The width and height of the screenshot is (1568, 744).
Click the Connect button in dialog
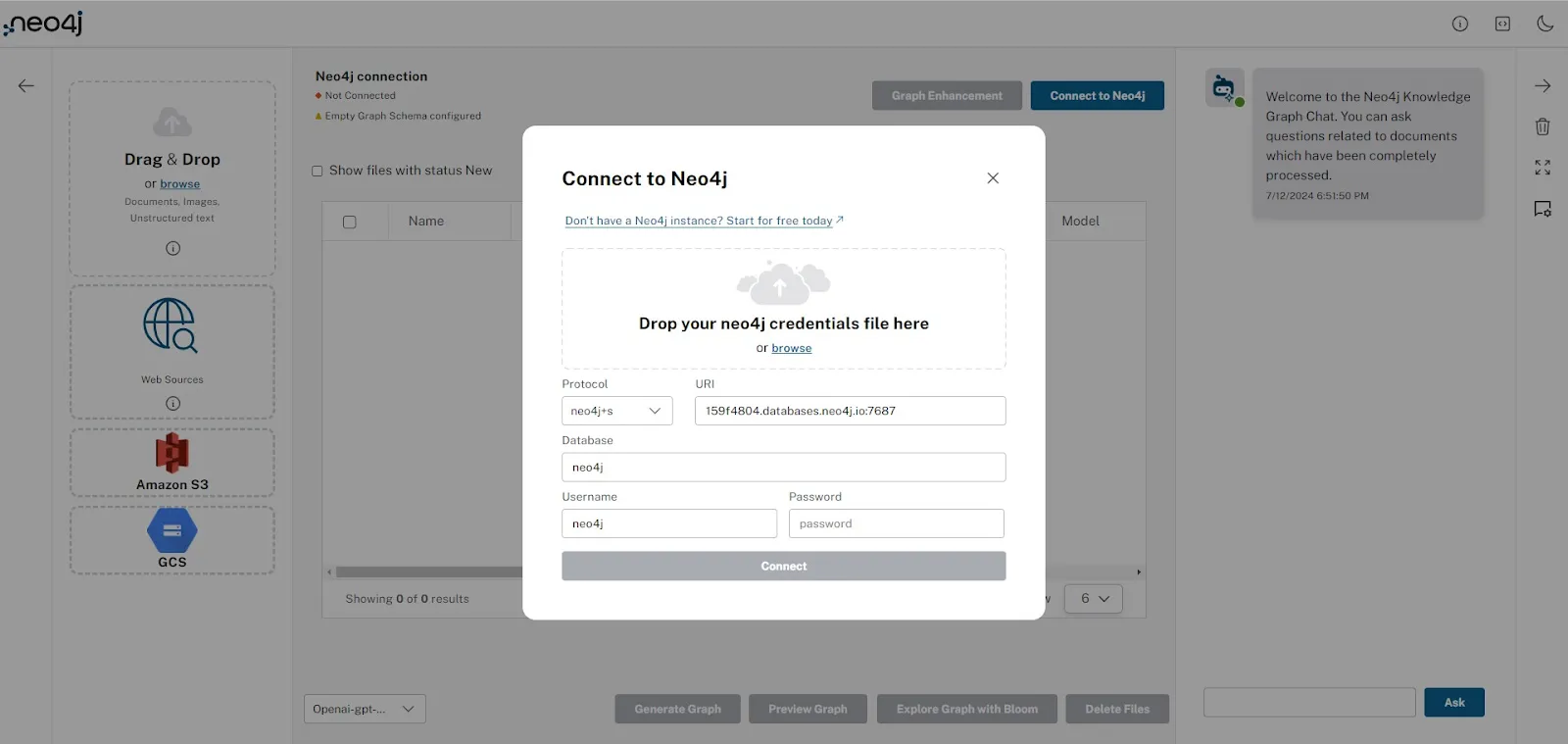(x=784, y=567)
